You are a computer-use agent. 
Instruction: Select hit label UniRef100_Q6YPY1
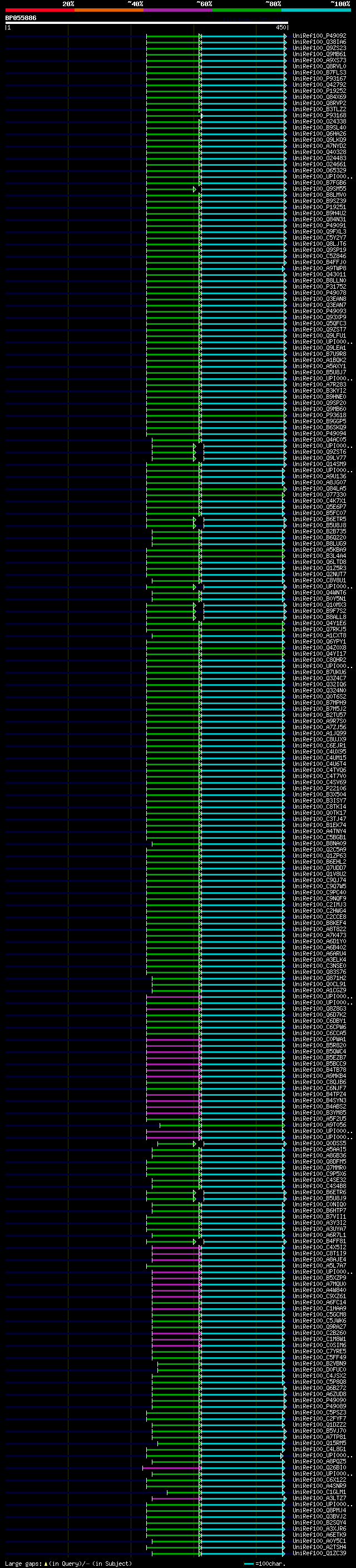tap(319, 641)
